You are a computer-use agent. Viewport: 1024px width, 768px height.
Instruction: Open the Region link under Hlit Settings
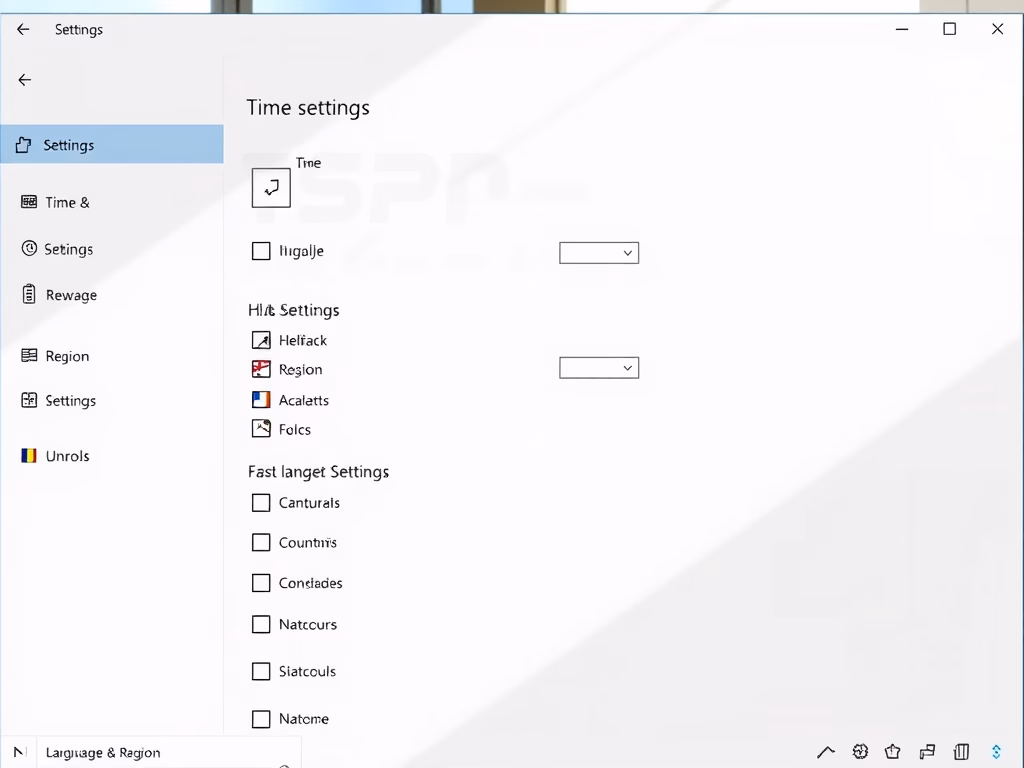click(x=300, y=370)
